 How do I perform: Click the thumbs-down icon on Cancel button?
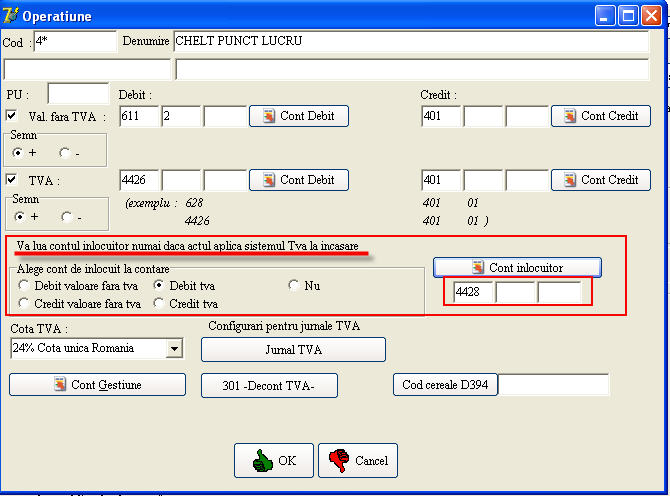(x=338, y=461)
